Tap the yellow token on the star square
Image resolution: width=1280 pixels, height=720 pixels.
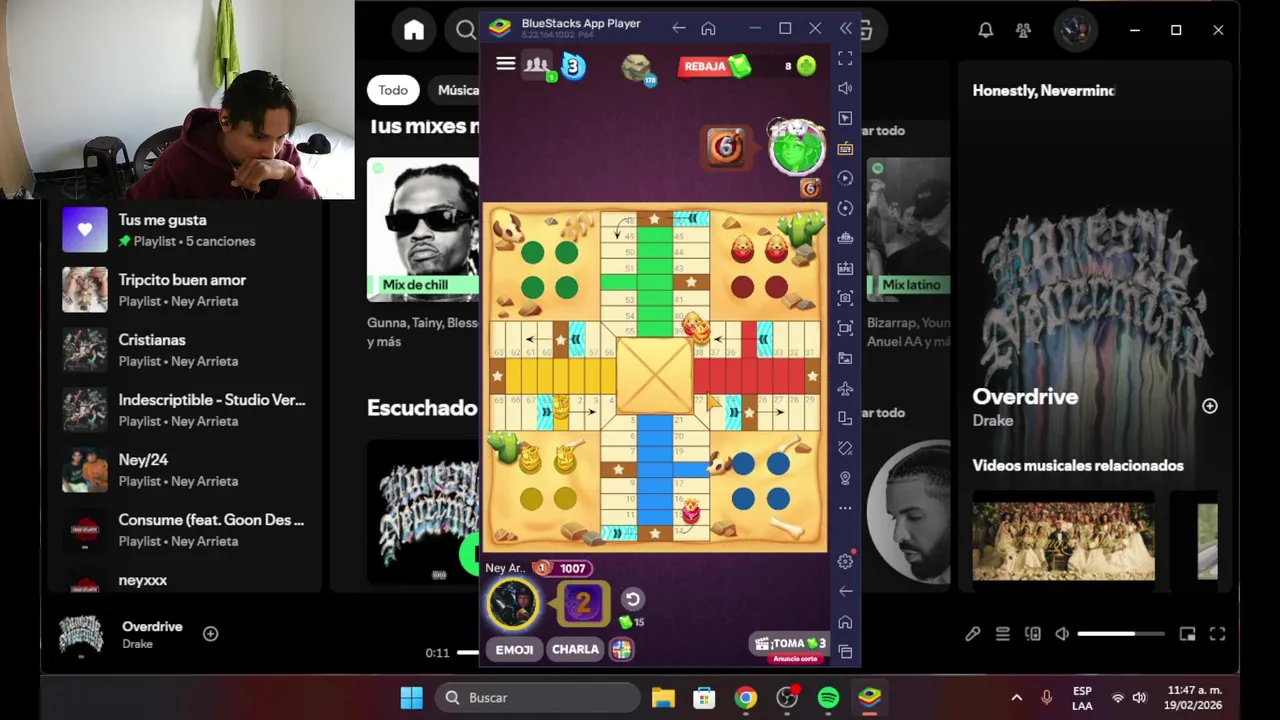pos(561,406)
